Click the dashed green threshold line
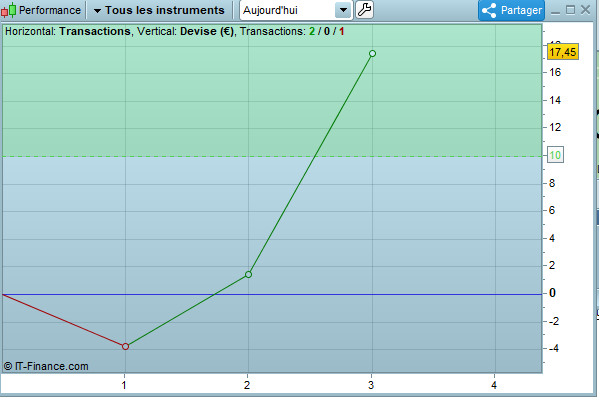 click(x=272, y=156)
